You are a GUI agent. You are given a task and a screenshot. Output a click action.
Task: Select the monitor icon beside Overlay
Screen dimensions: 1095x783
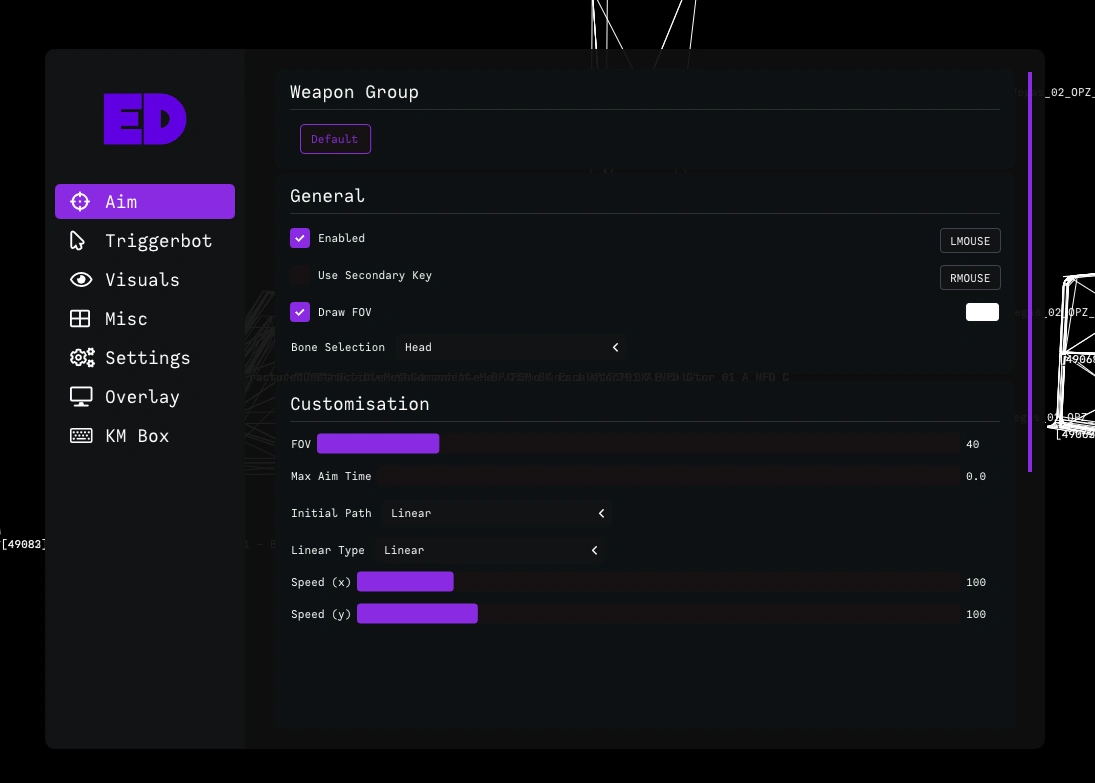[x=80, y=397]
